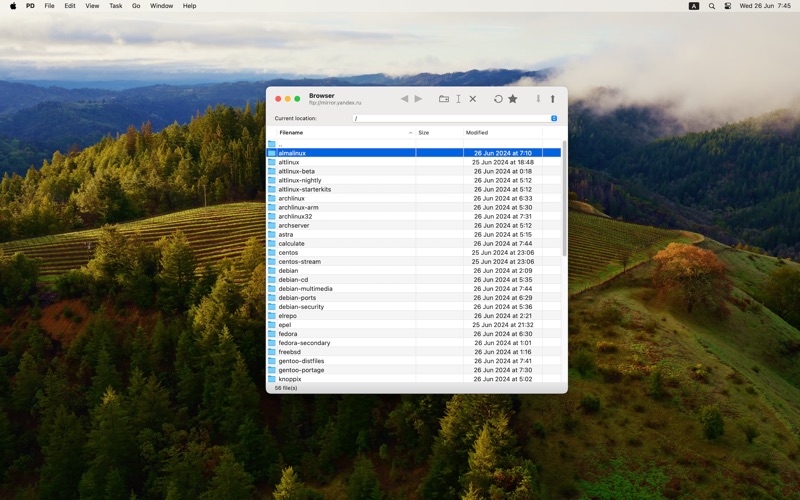Viewport: 800px width, 500px height.
Task: Select the calculate row
Action: (x=414, y=243)
